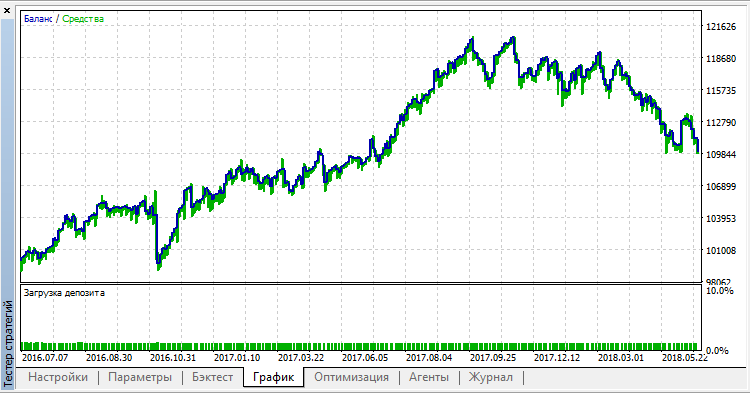This screenshot has width=750, height=394.
Task: Click the 103953 axis value
Action: [x=721, y=219]
